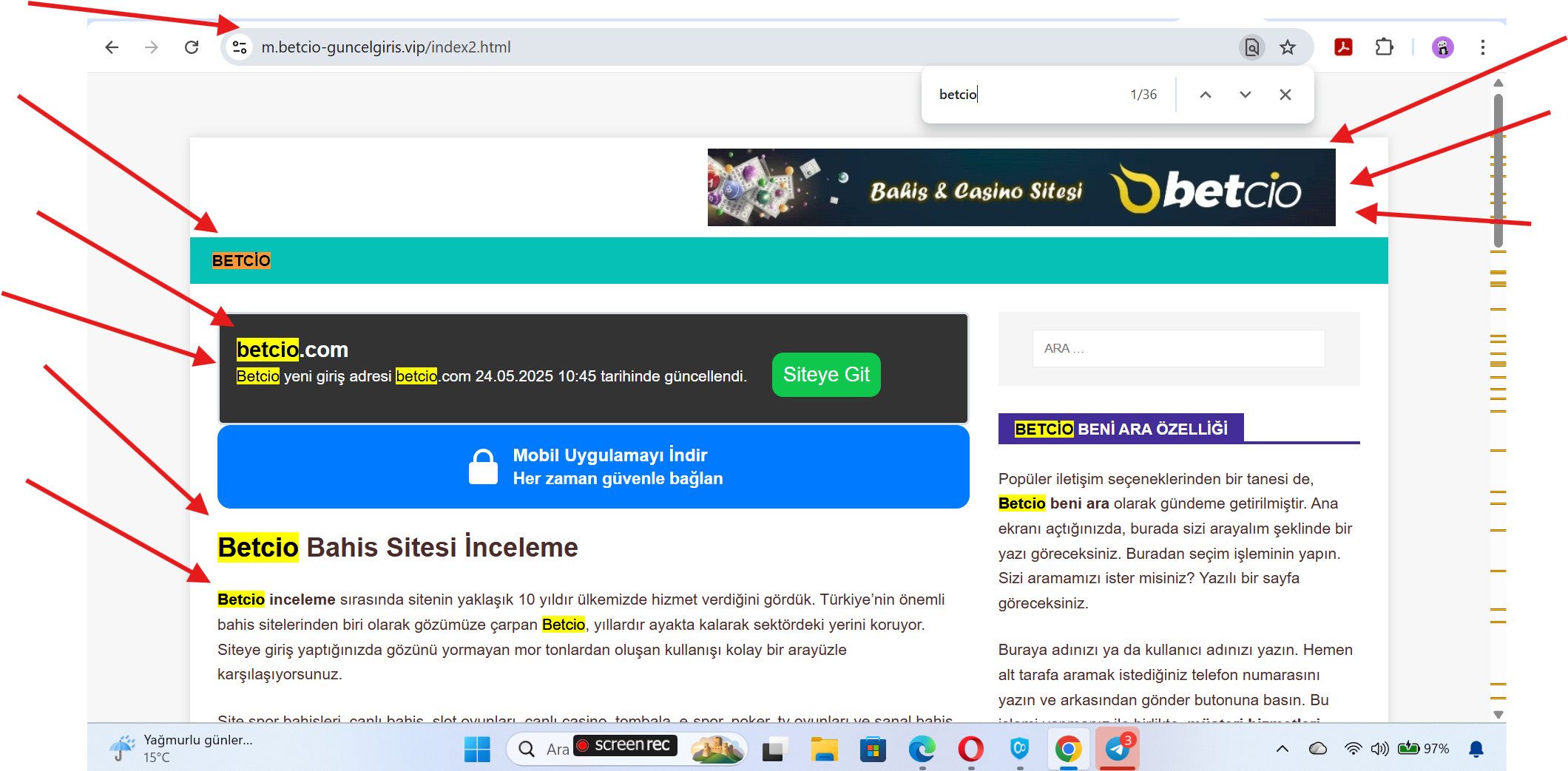Screen dimensions: 1568x771
Task: Bookmark this page with the star icon
Action: [1288, 47]
